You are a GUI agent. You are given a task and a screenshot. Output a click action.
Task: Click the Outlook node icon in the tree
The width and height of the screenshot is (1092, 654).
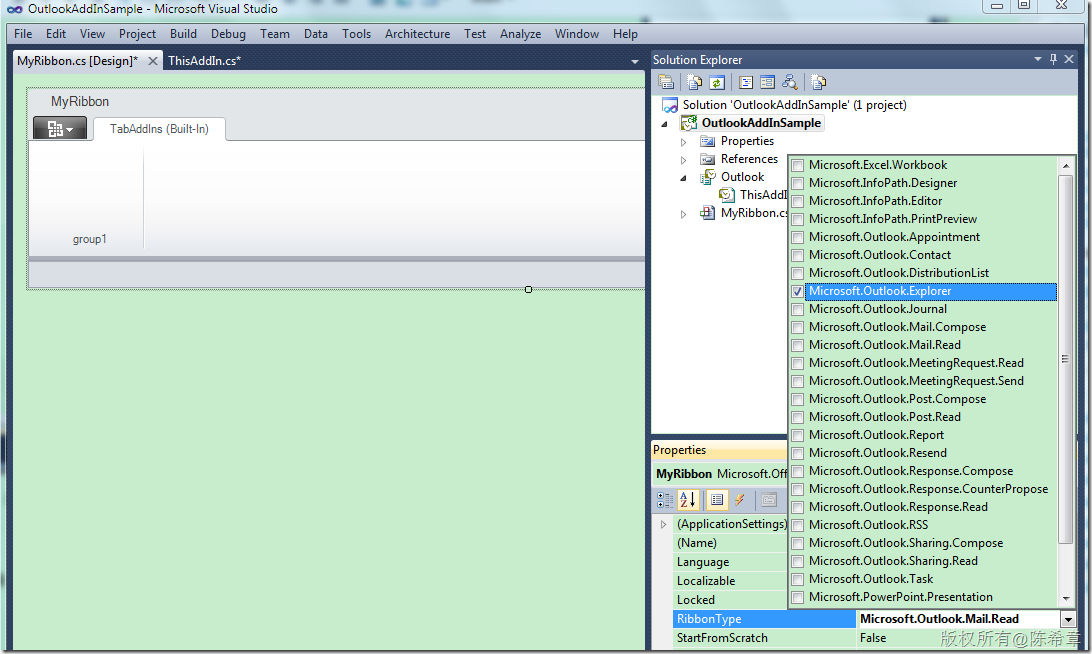coord(708,177)
